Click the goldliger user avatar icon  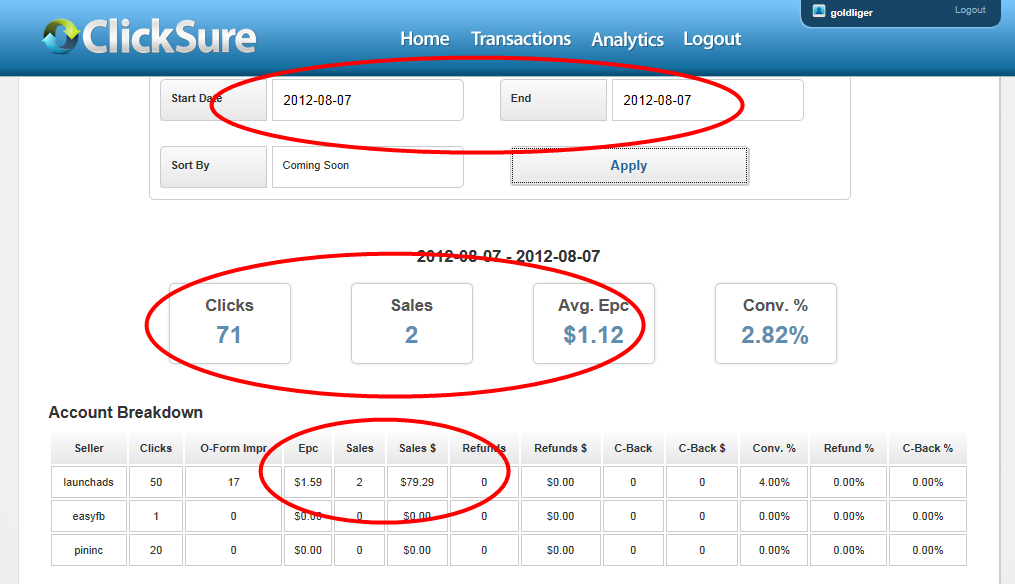(x=819, y=11)
